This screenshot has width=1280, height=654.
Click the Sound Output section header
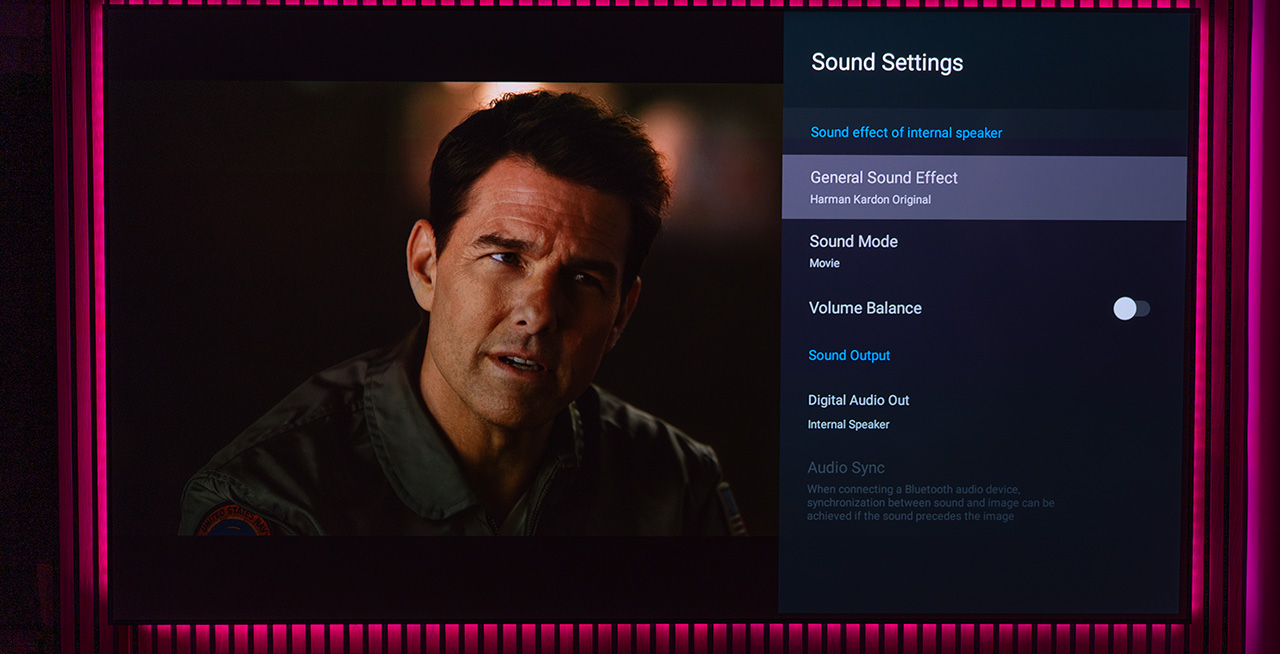[849, 356]
